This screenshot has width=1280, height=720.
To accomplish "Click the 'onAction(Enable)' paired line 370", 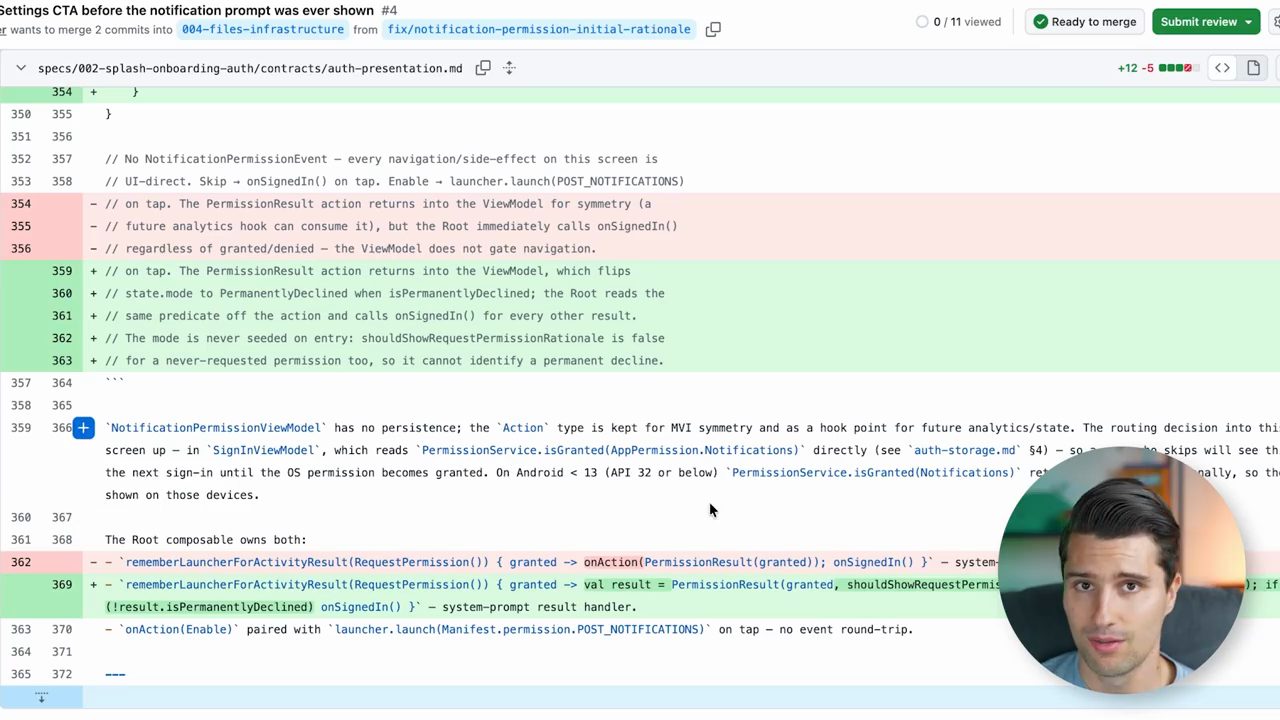I will pos(509,630).
